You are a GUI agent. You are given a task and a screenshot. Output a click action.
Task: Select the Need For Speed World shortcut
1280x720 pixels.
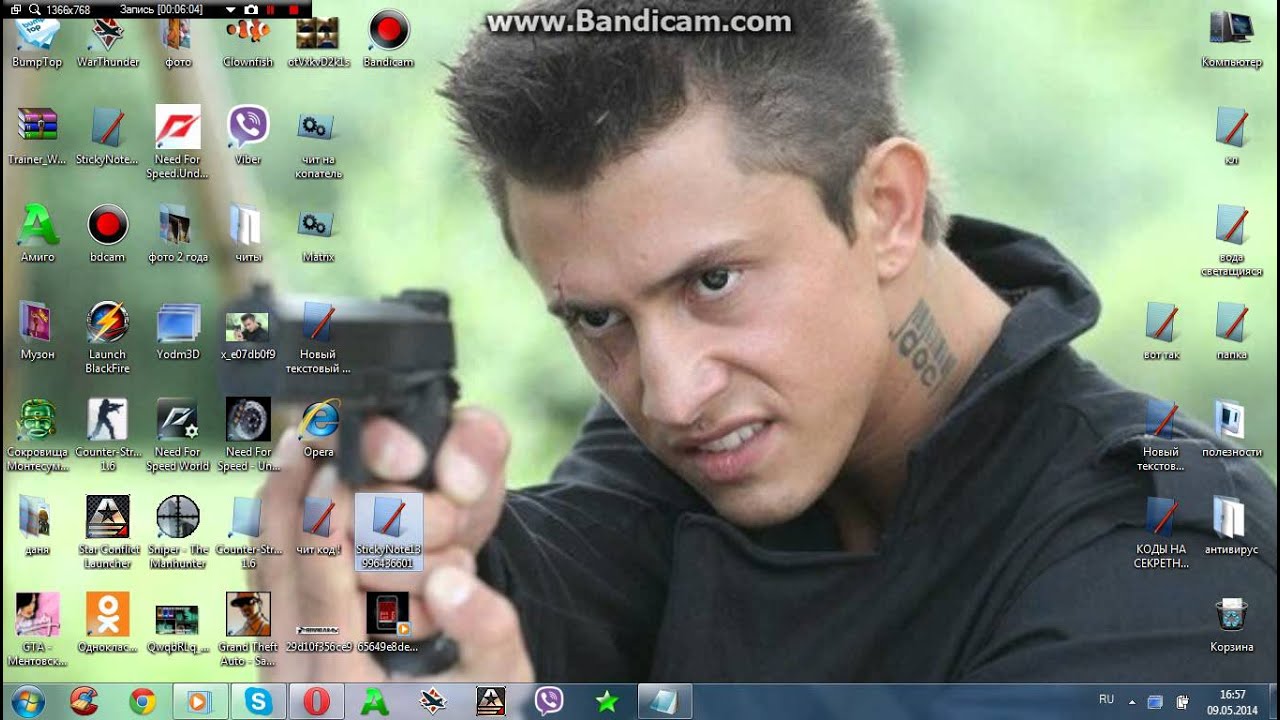point(178,435)
